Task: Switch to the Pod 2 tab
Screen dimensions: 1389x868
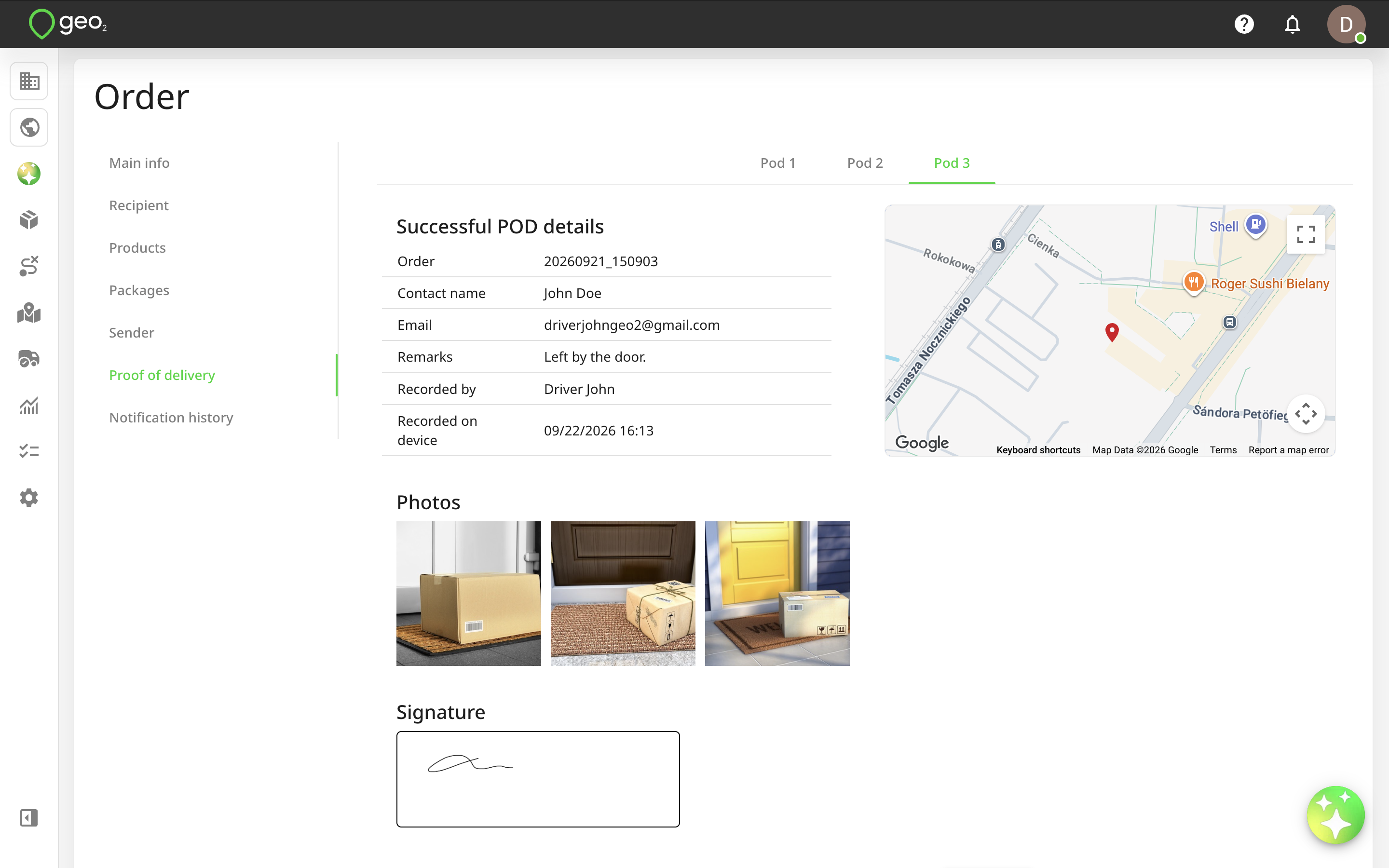Action: [865, 163]
